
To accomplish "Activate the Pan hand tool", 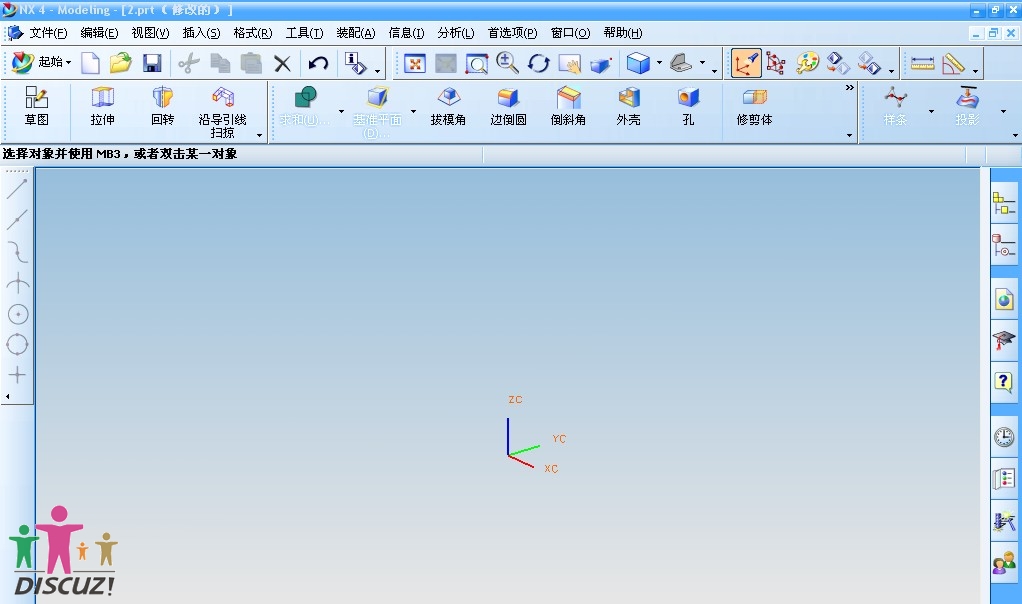I will (570, 63).
